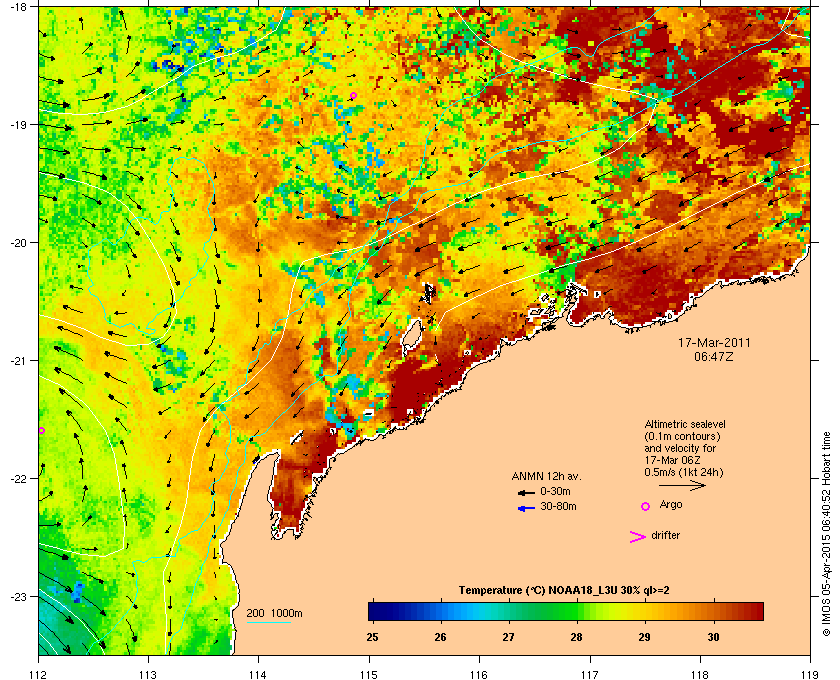Click the IMOS copyright timestamp text
840x680 pixels.
coord(826,532)
